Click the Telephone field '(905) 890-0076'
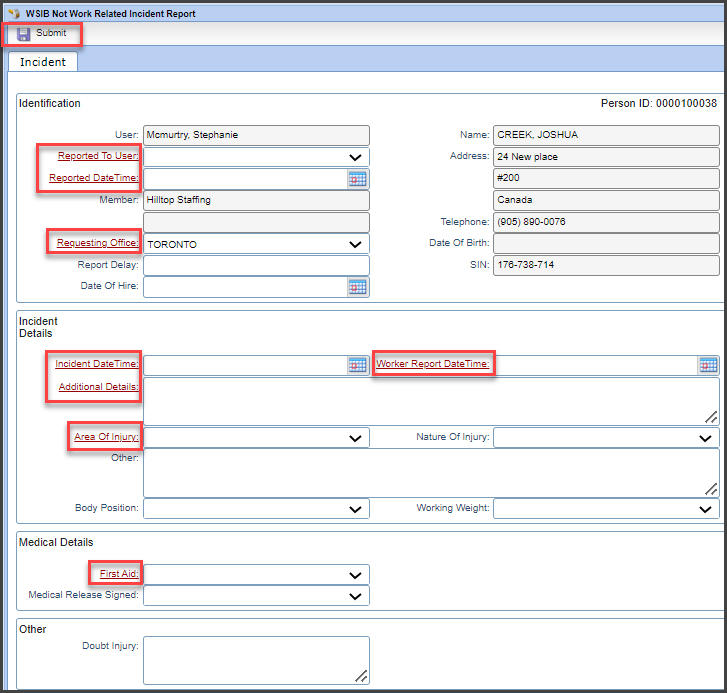727x693 pixels. pyautogui.click(x=606, y=222)
